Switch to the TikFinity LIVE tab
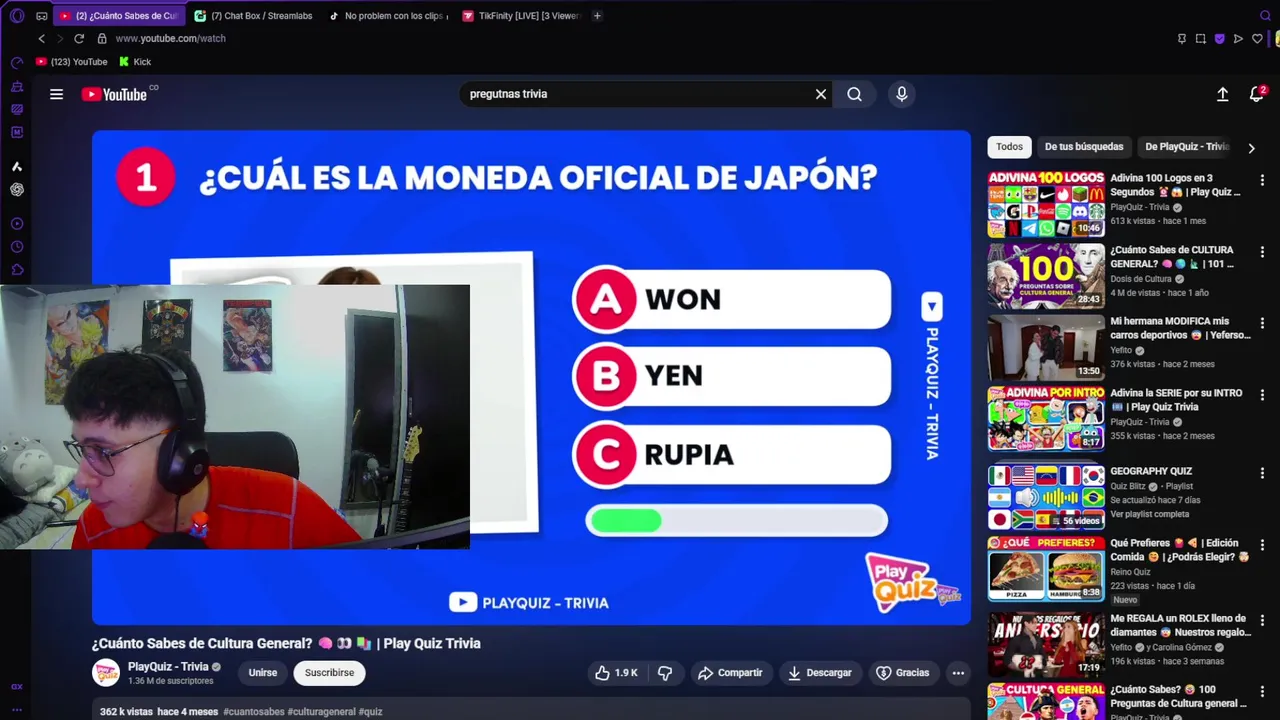Screen dimensions: 1280x720 (522, 16)
